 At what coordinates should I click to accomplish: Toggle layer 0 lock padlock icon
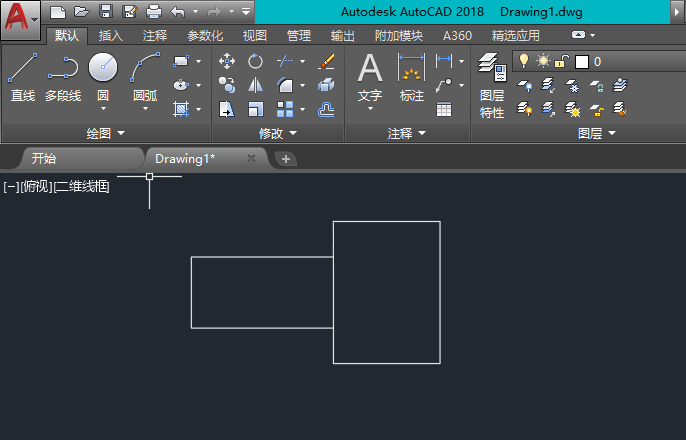point(562,61)
